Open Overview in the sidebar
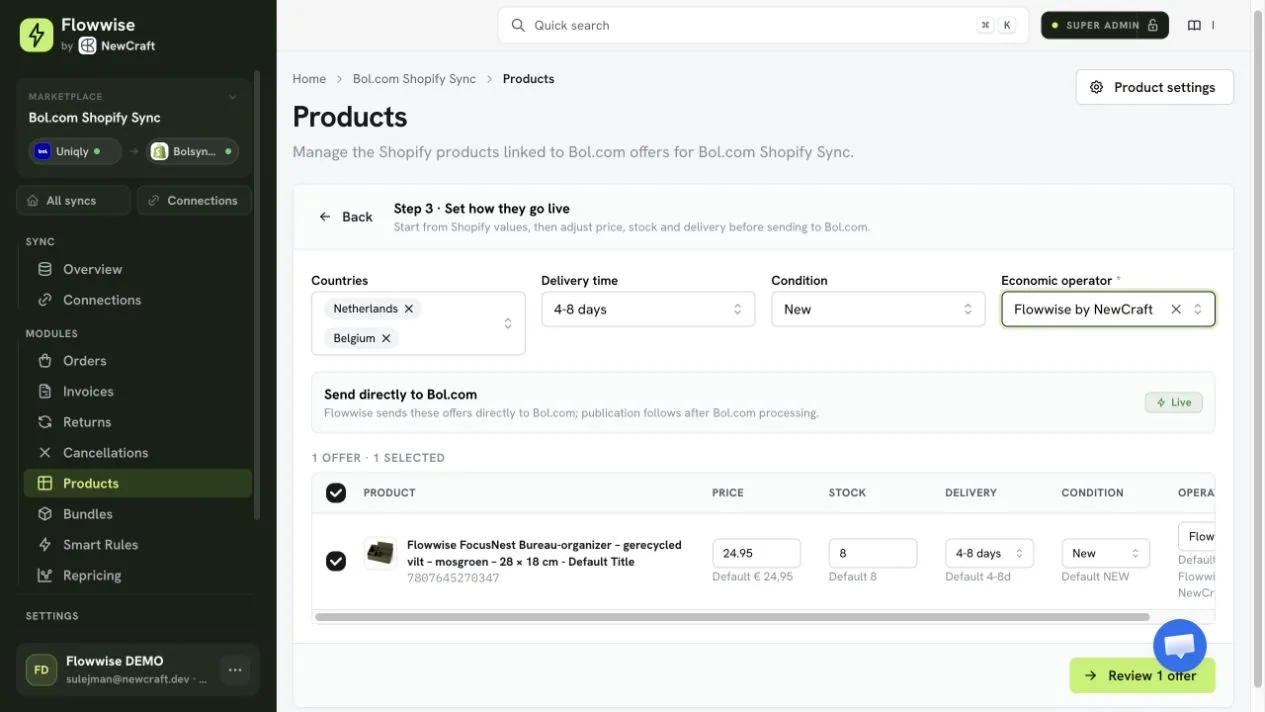The image size is (1265, 712). pos(137,269)
